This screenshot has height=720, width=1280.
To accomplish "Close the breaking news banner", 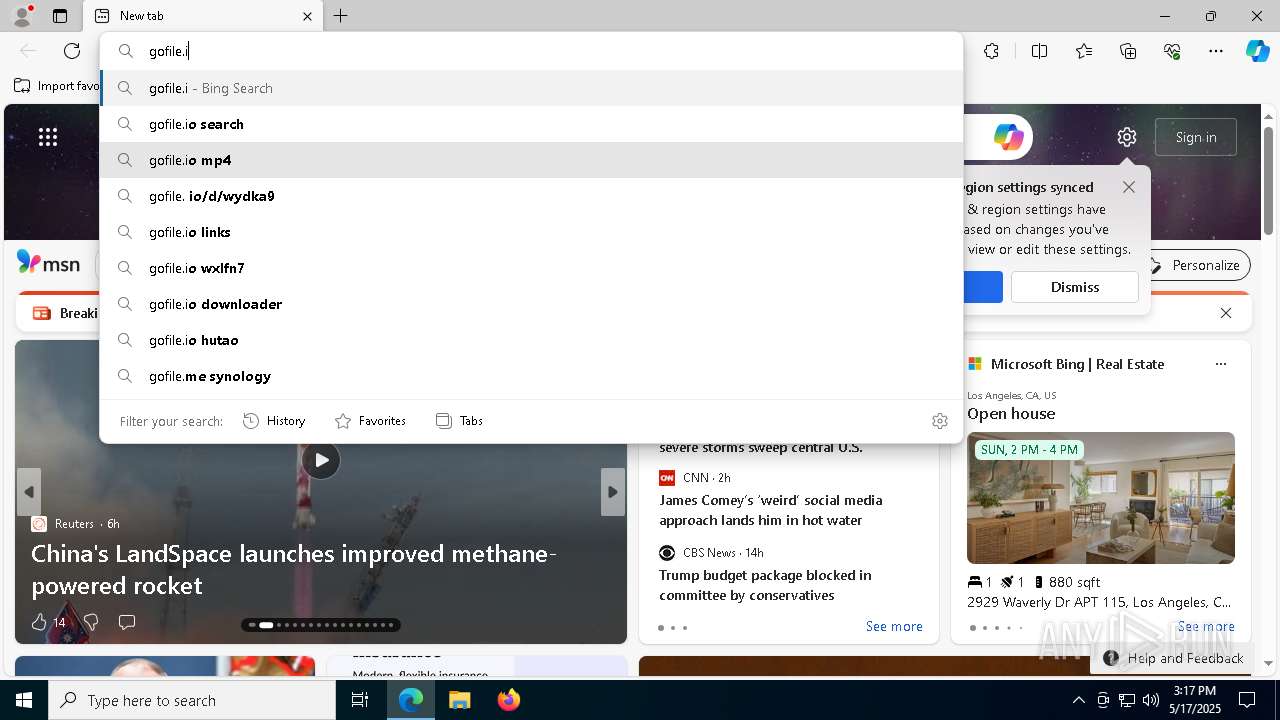I will click(1226, 313).
